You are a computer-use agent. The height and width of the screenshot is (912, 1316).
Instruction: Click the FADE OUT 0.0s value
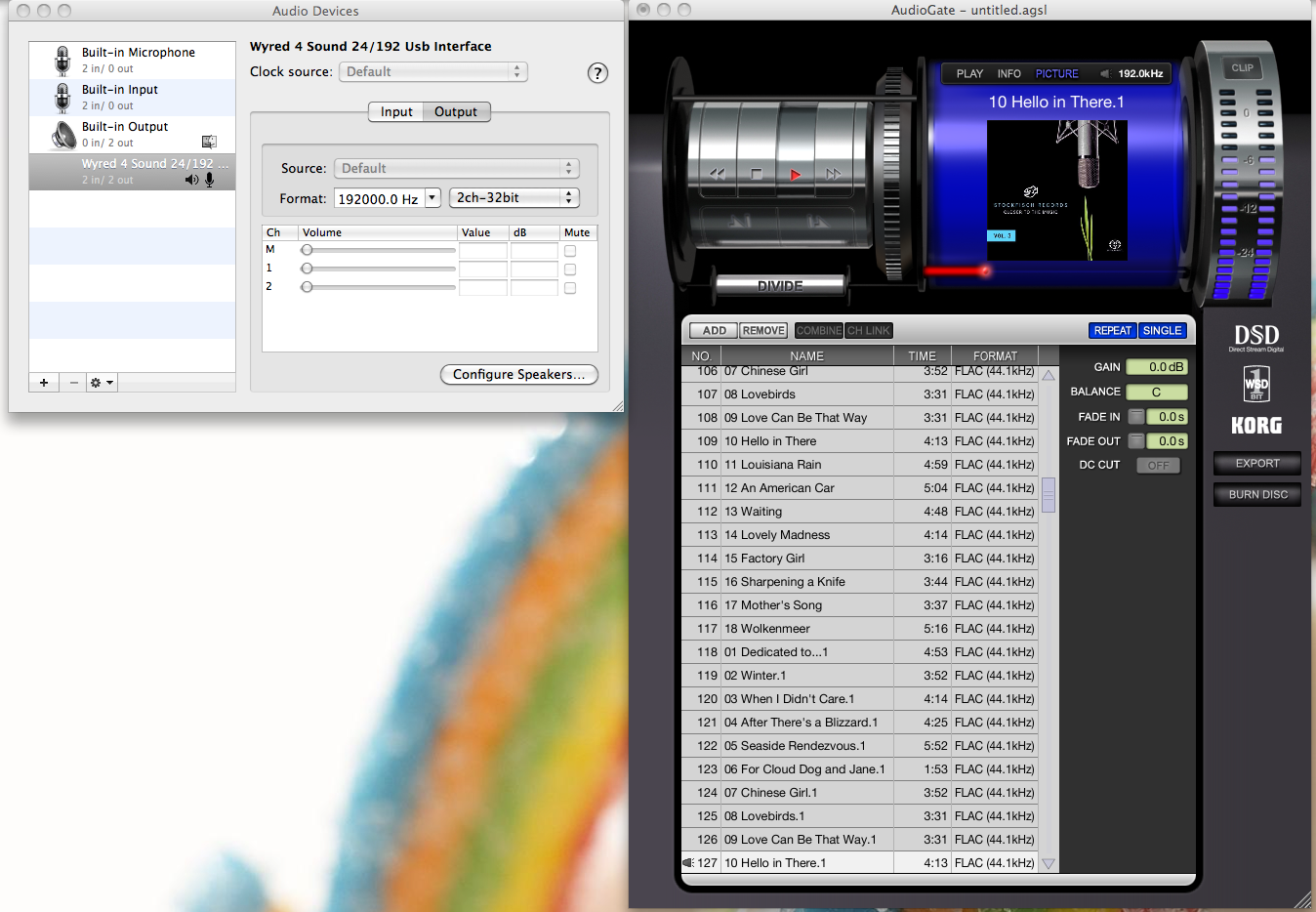click(x=1168, y=441)
